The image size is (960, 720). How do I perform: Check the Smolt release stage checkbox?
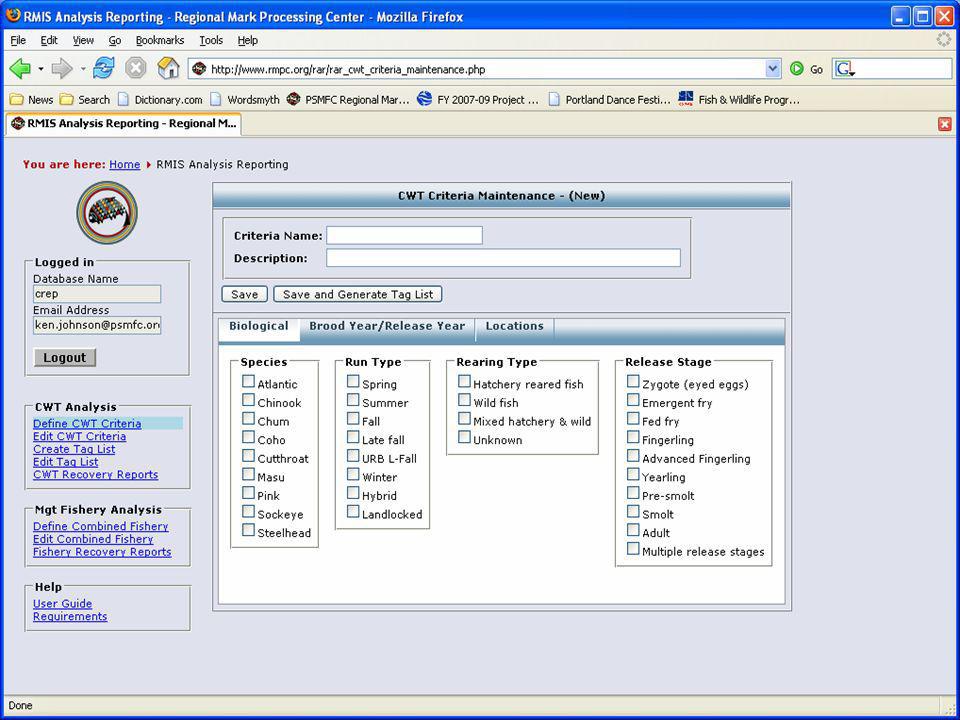pyautogui.click(x=633, y=512)
